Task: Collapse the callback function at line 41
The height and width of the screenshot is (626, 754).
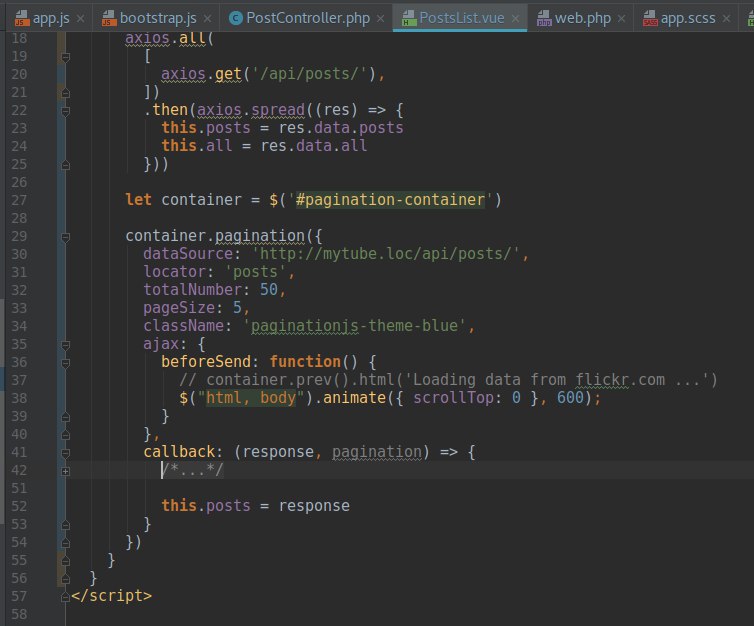Action: pos(66,453)
